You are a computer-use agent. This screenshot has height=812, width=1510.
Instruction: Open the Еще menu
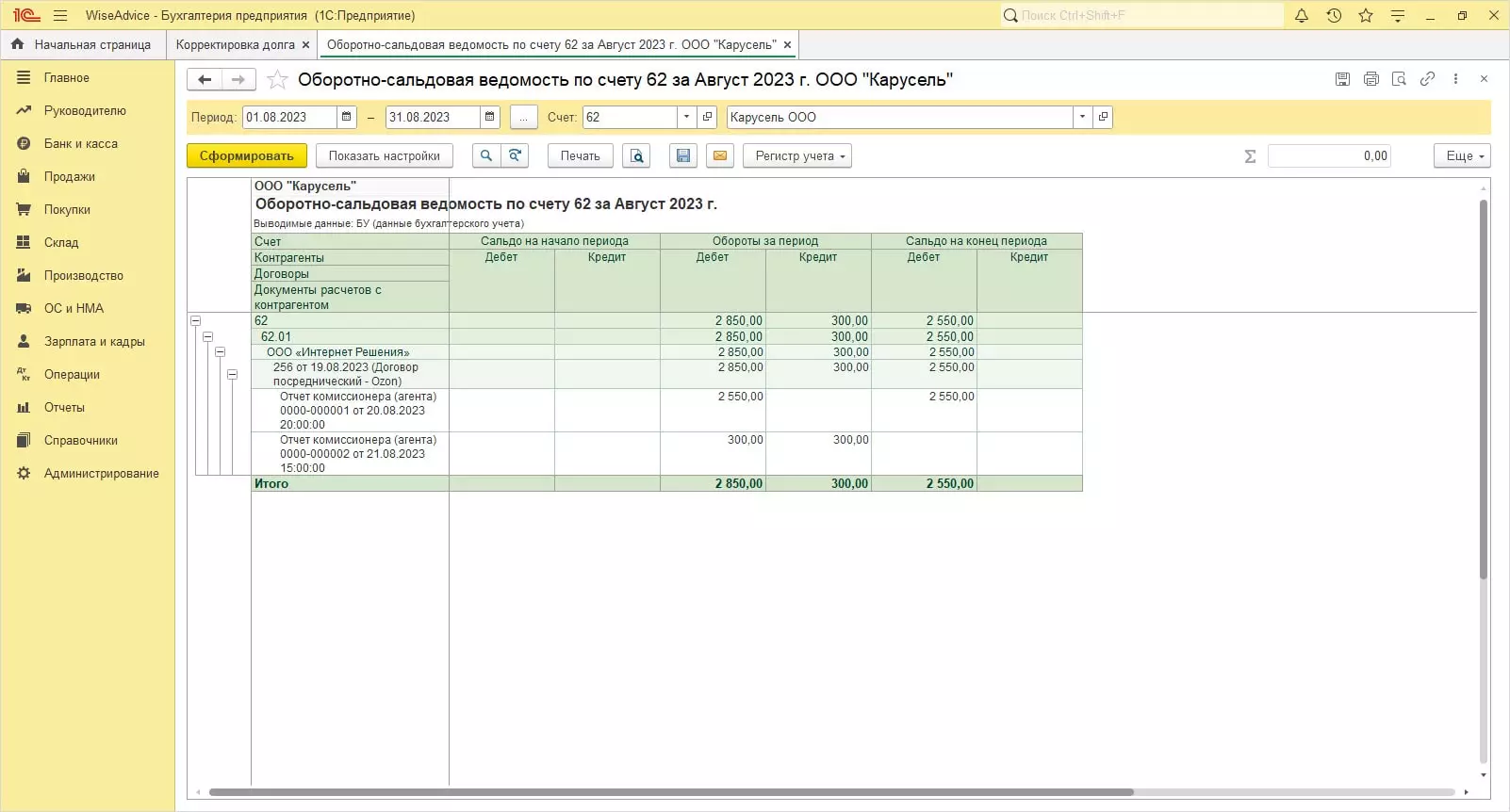[1462, 156]
